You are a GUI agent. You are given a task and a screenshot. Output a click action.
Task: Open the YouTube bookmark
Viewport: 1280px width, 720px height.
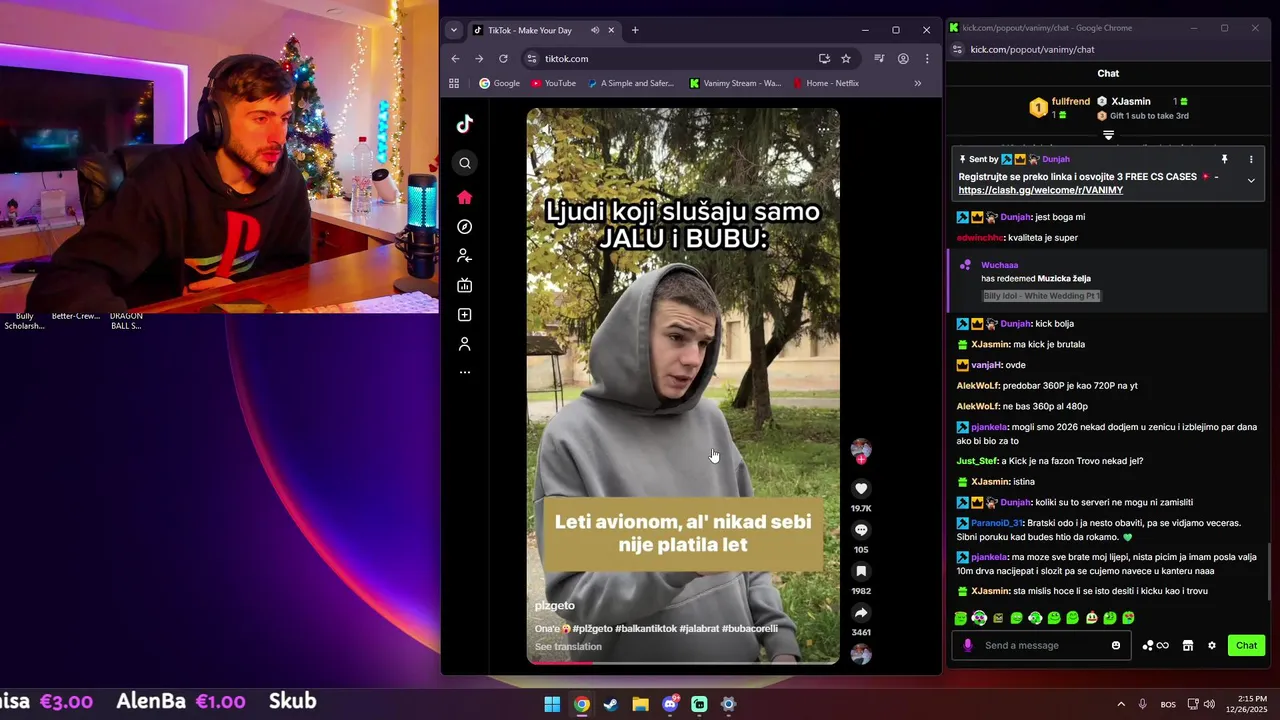[x=553, y=83]
